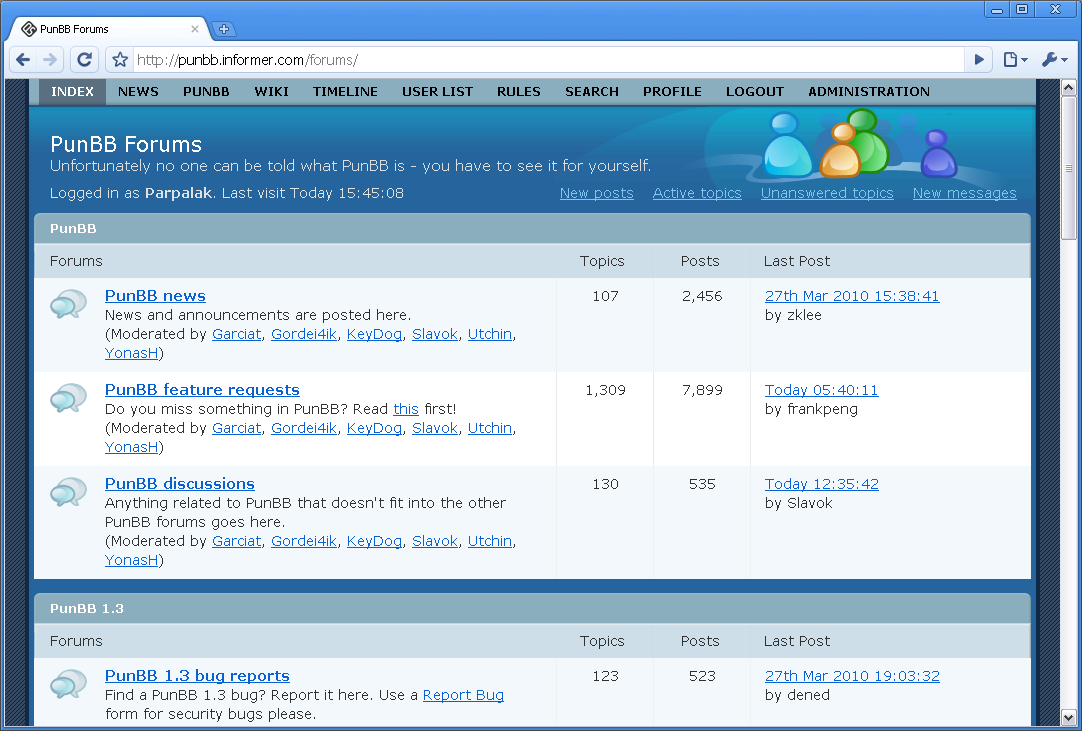Viewport: 1082px width, 731px height.
Task: Click the PunBB feature requests speech bubble icon
Action: click(68, 398)
